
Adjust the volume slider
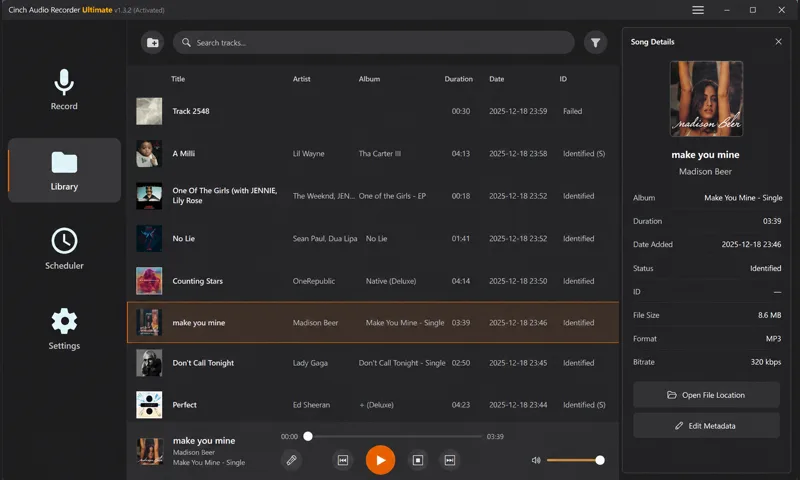pos(576,460)
